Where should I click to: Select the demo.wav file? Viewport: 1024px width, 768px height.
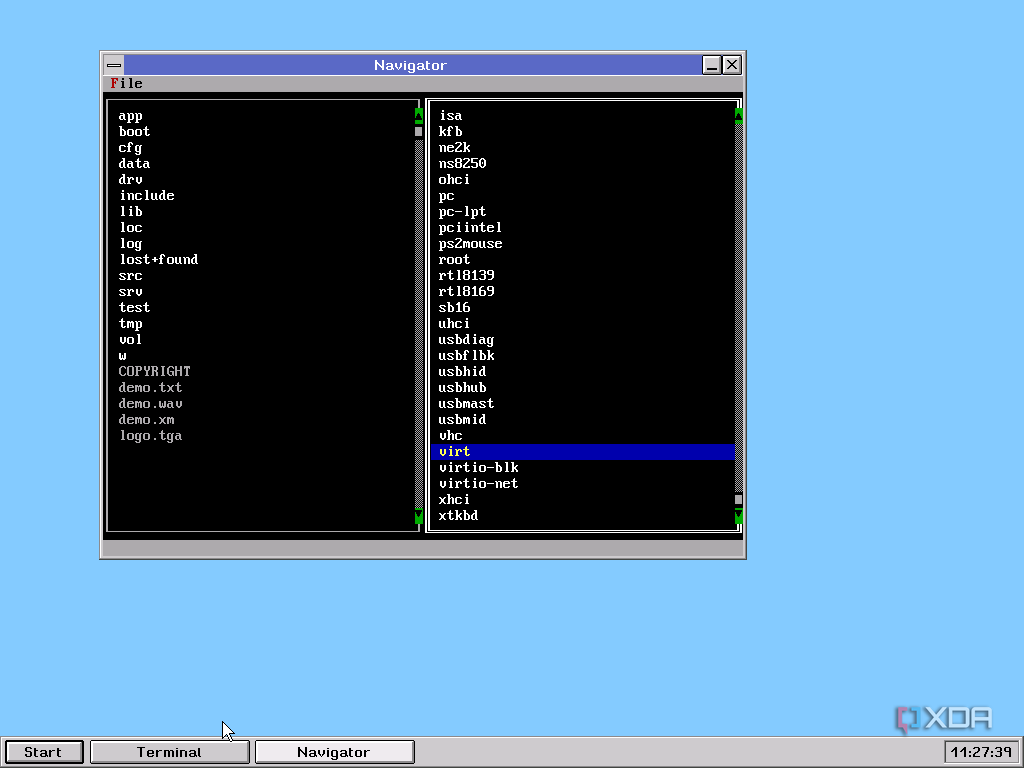pos(151,404)
